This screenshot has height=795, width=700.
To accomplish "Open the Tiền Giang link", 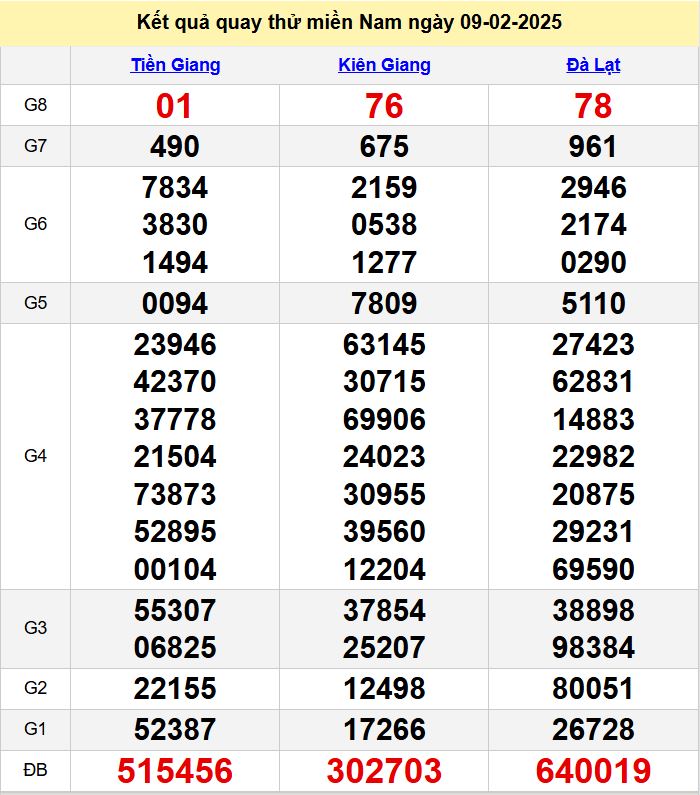I will 175,65.
